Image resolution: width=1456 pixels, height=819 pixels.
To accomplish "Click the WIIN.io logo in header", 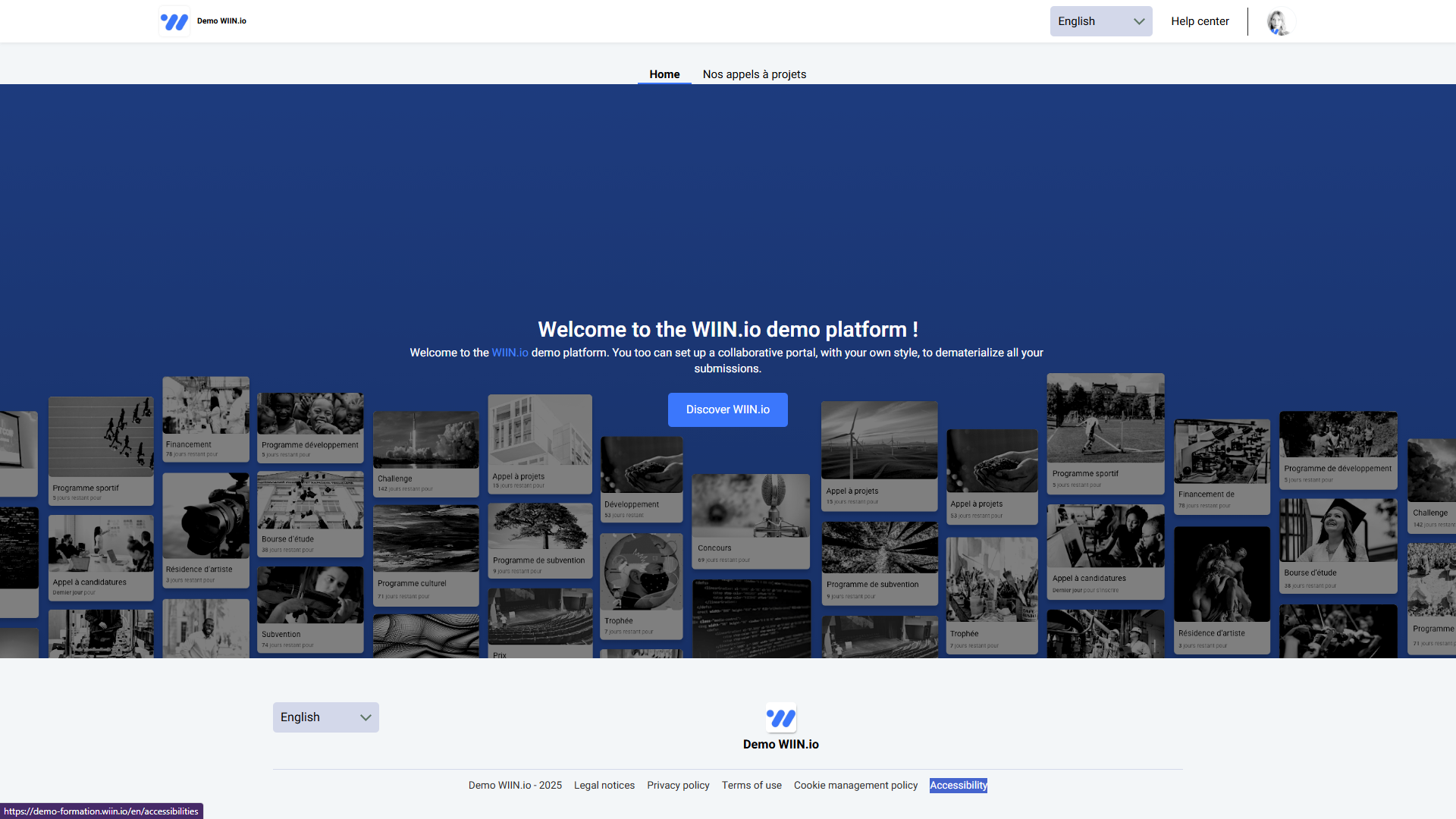I will tap(174, 21).
